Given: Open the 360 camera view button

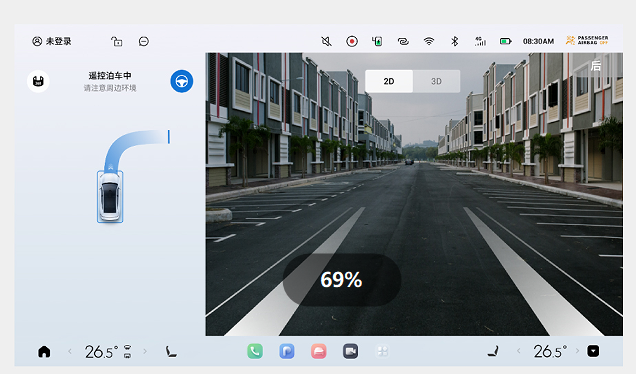Looking at the screenshot, I should (x=38, y=81).
